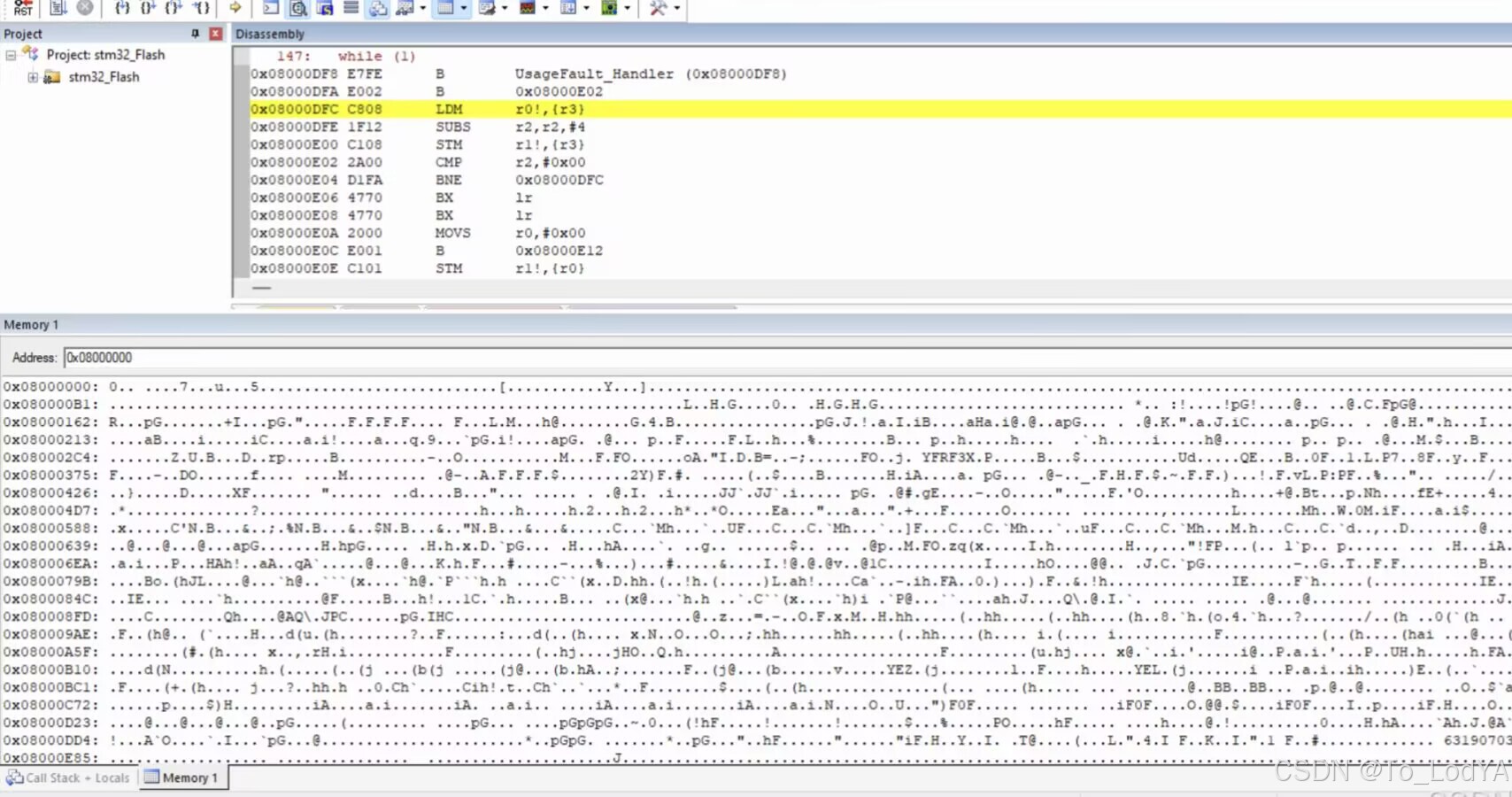
Task: Expand the stm32_Flash target folder
Action: pos(33,77)
